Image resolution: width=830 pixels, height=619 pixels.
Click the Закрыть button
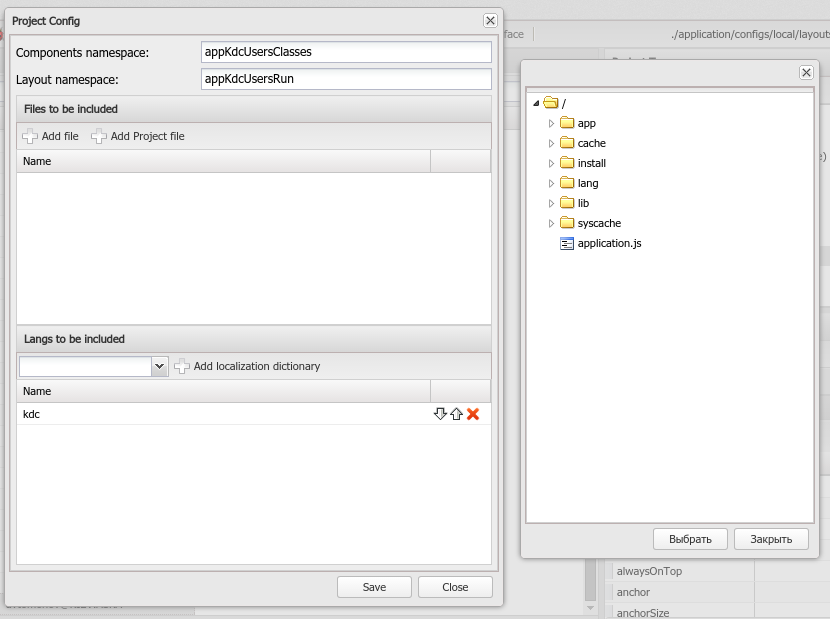click(771, 539)
